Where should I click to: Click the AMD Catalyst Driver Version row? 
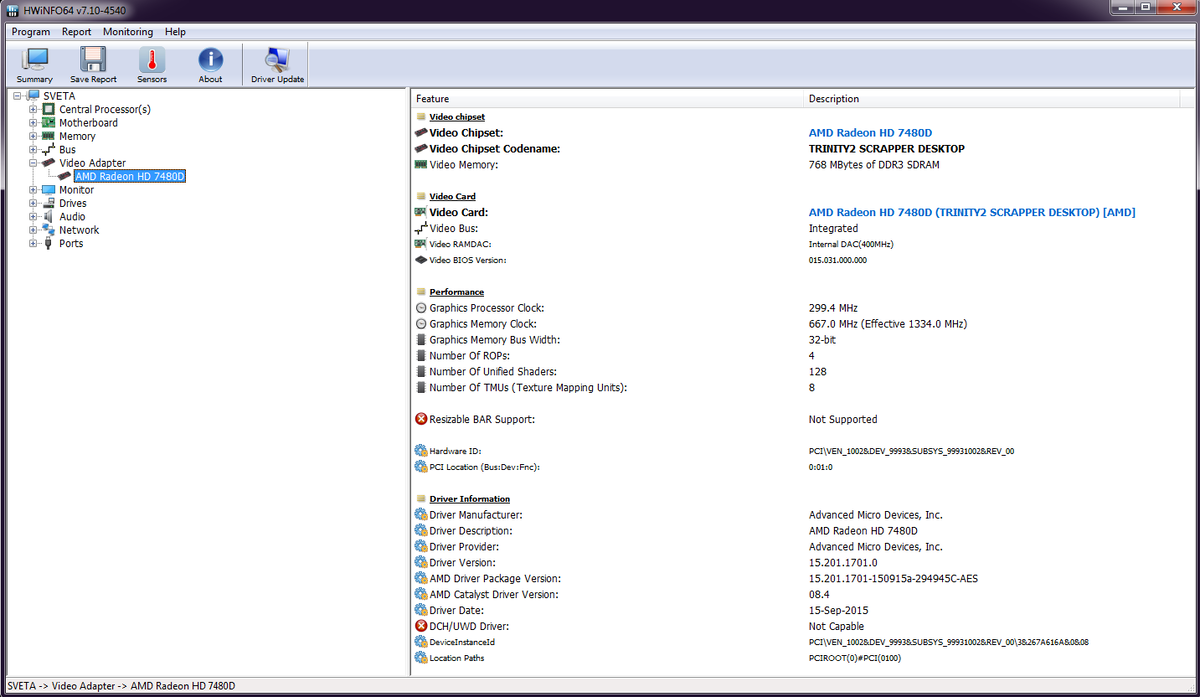tap(796, 594)
